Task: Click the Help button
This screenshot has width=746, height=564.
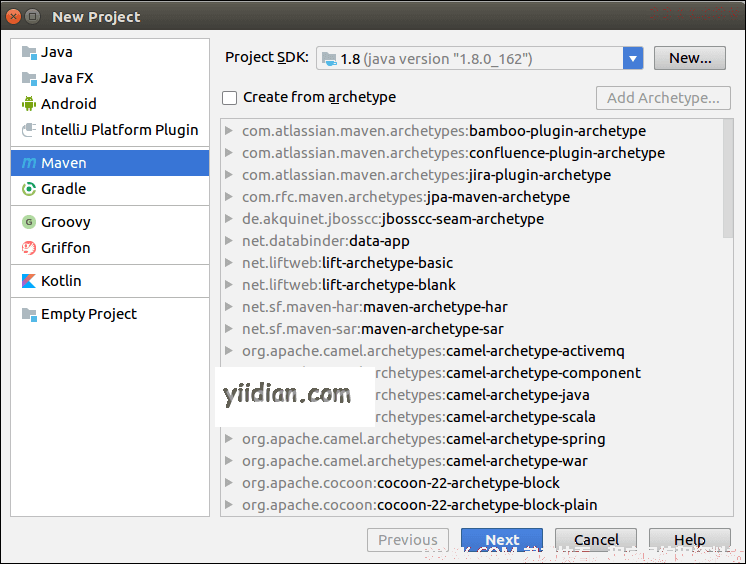Action: pos(690,540)
